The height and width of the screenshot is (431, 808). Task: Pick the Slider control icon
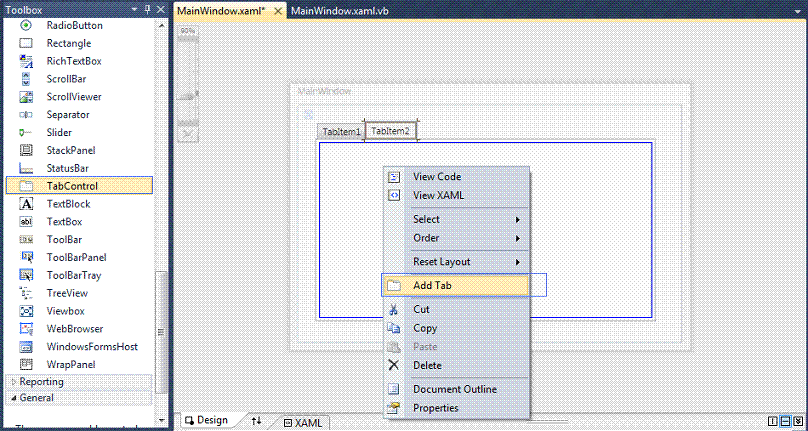(x=26, y=132)
